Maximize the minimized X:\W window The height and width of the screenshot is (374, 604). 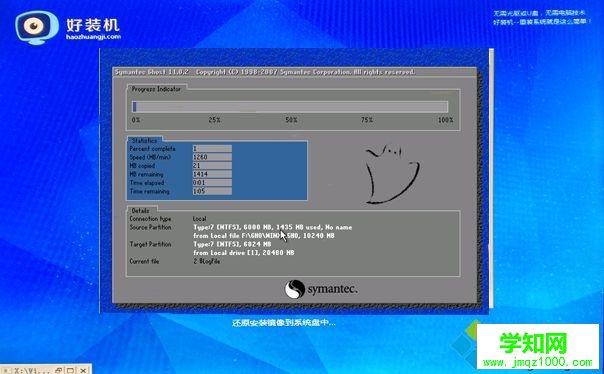point(70,370)
